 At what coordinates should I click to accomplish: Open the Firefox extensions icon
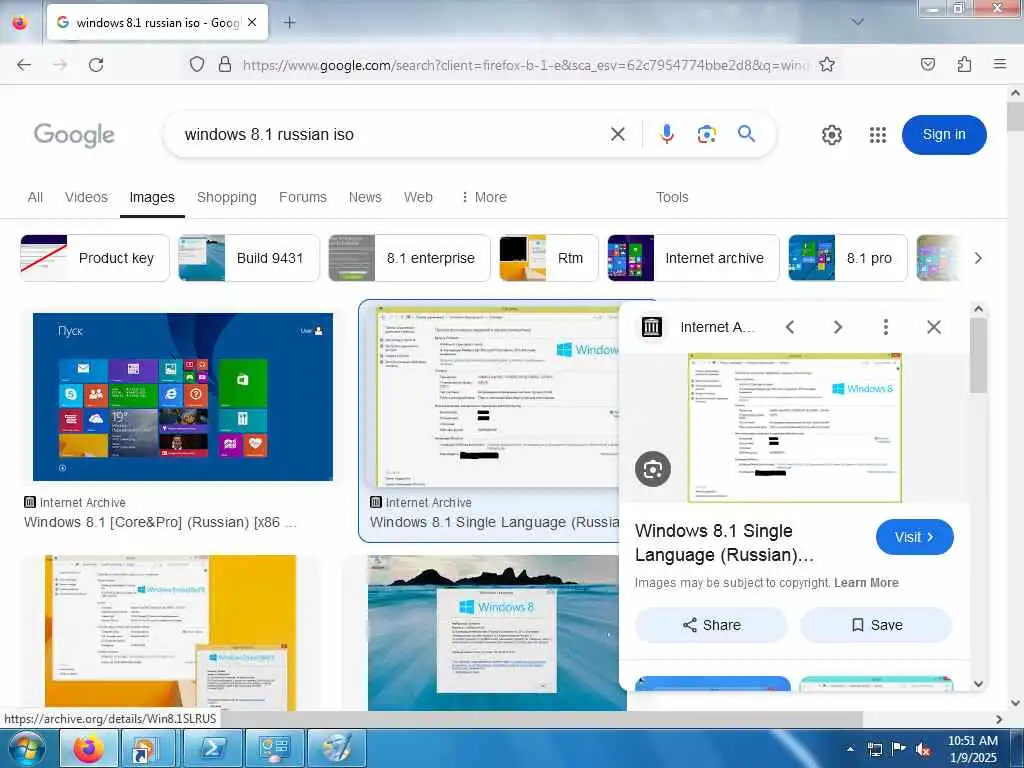964,64
